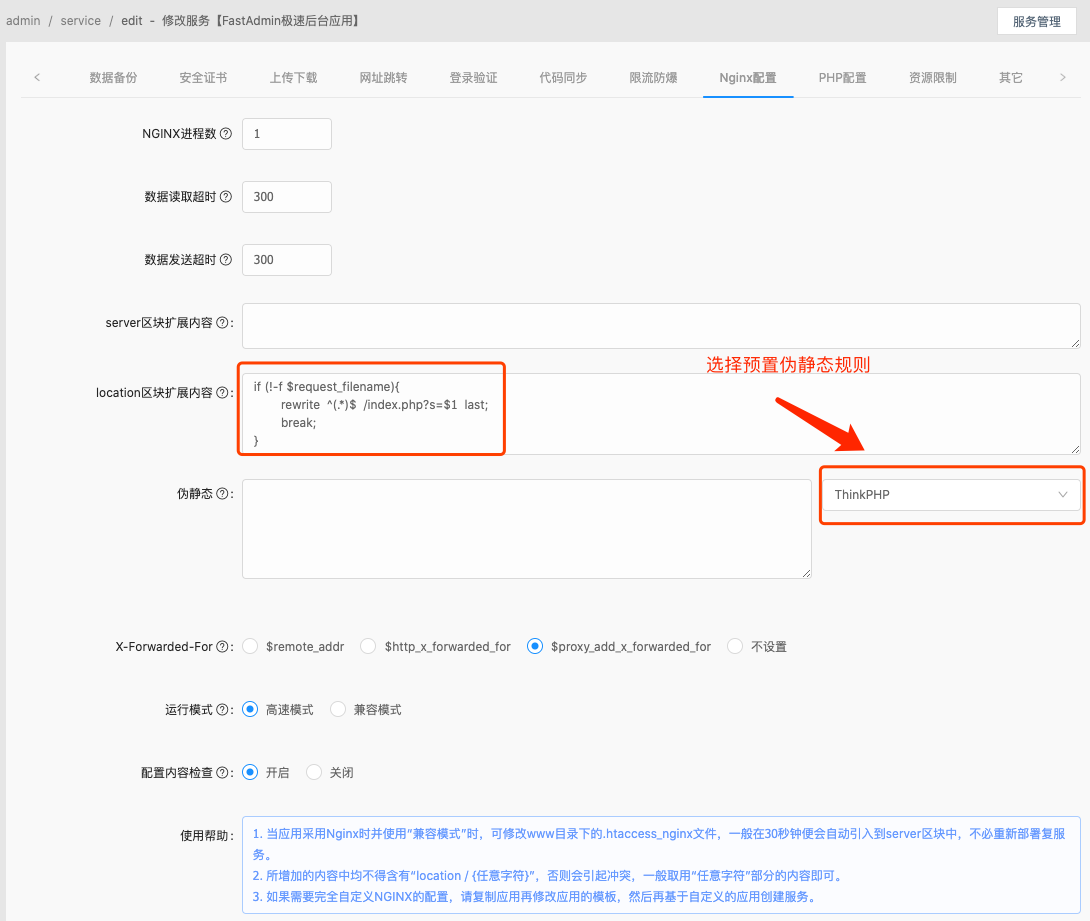This screenshot has width=1090, height=921.
Task: Click the 服务管理 button
Action: tap(1036, 20)
